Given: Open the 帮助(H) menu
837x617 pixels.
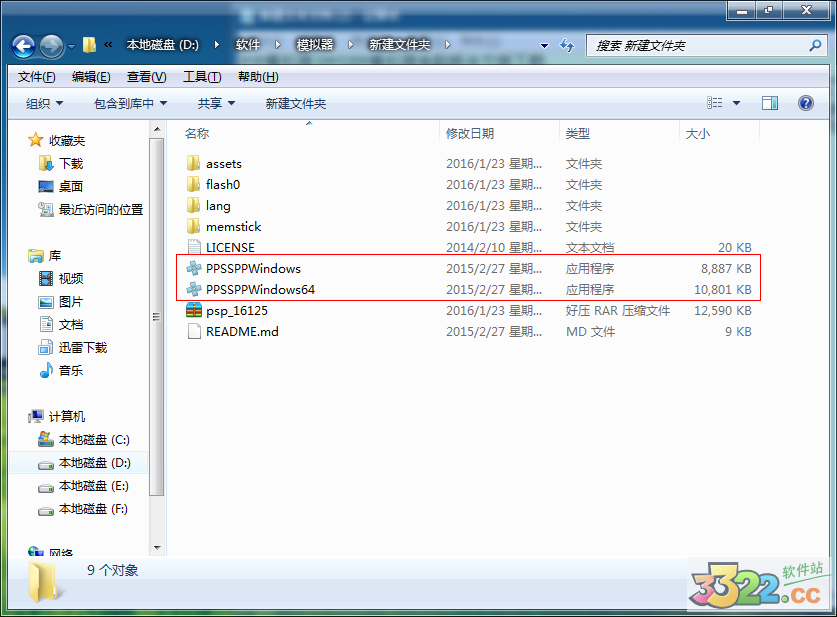Looking at the screenshot, I should coord(258,77).
